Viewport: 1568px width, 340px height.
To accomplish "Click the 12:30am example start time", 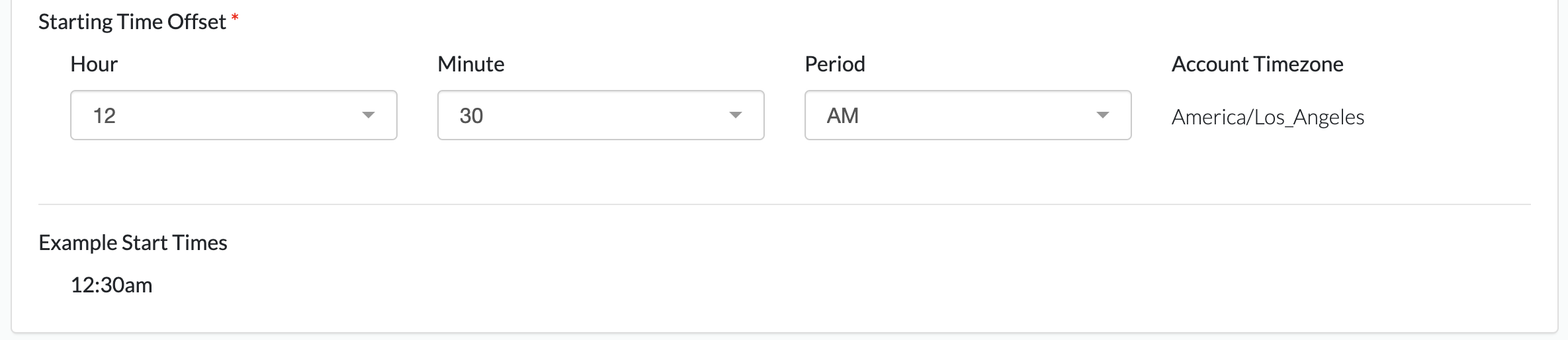I will [x=112, y=285].
